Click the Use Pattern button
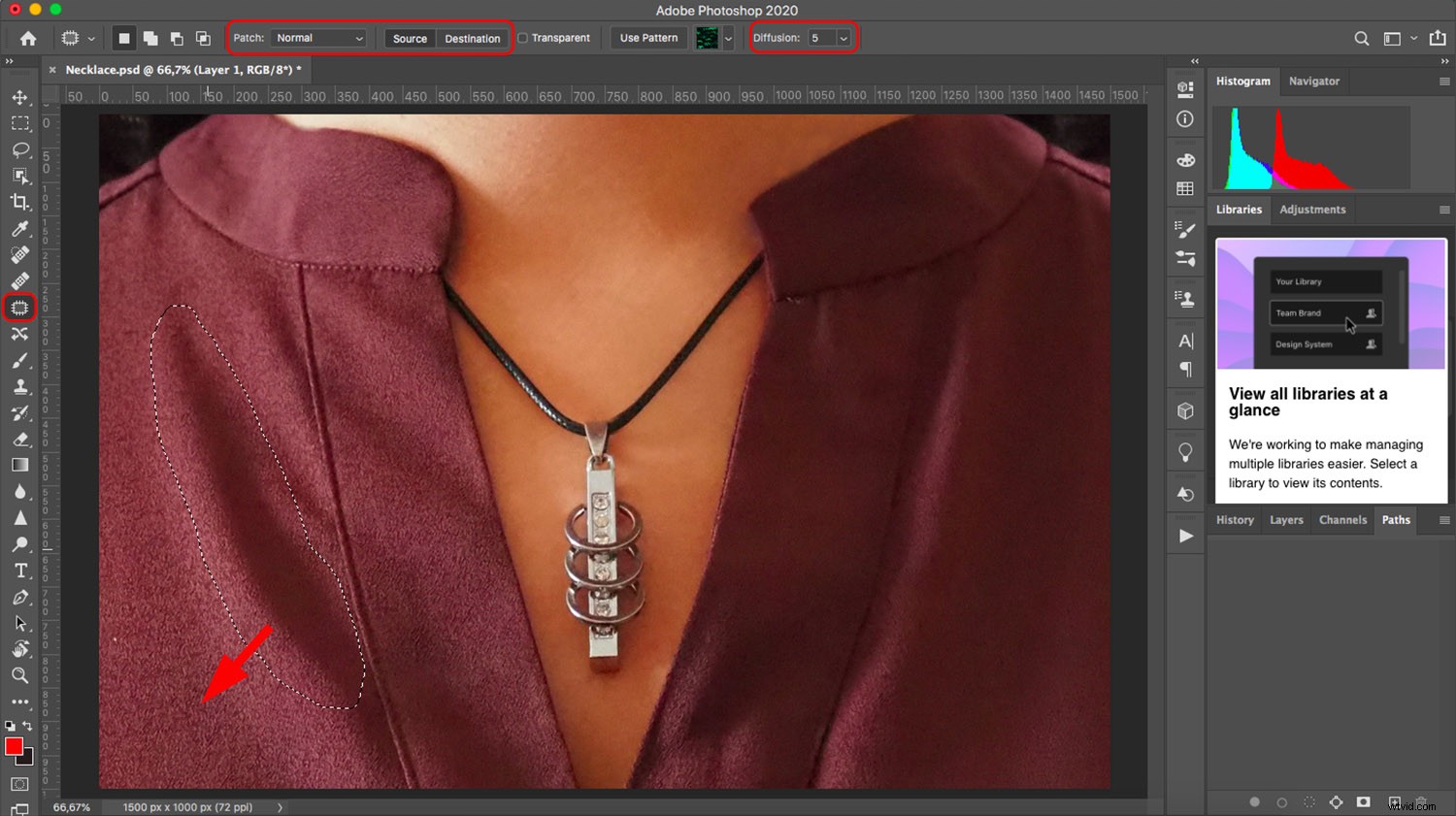 point(647,38)
